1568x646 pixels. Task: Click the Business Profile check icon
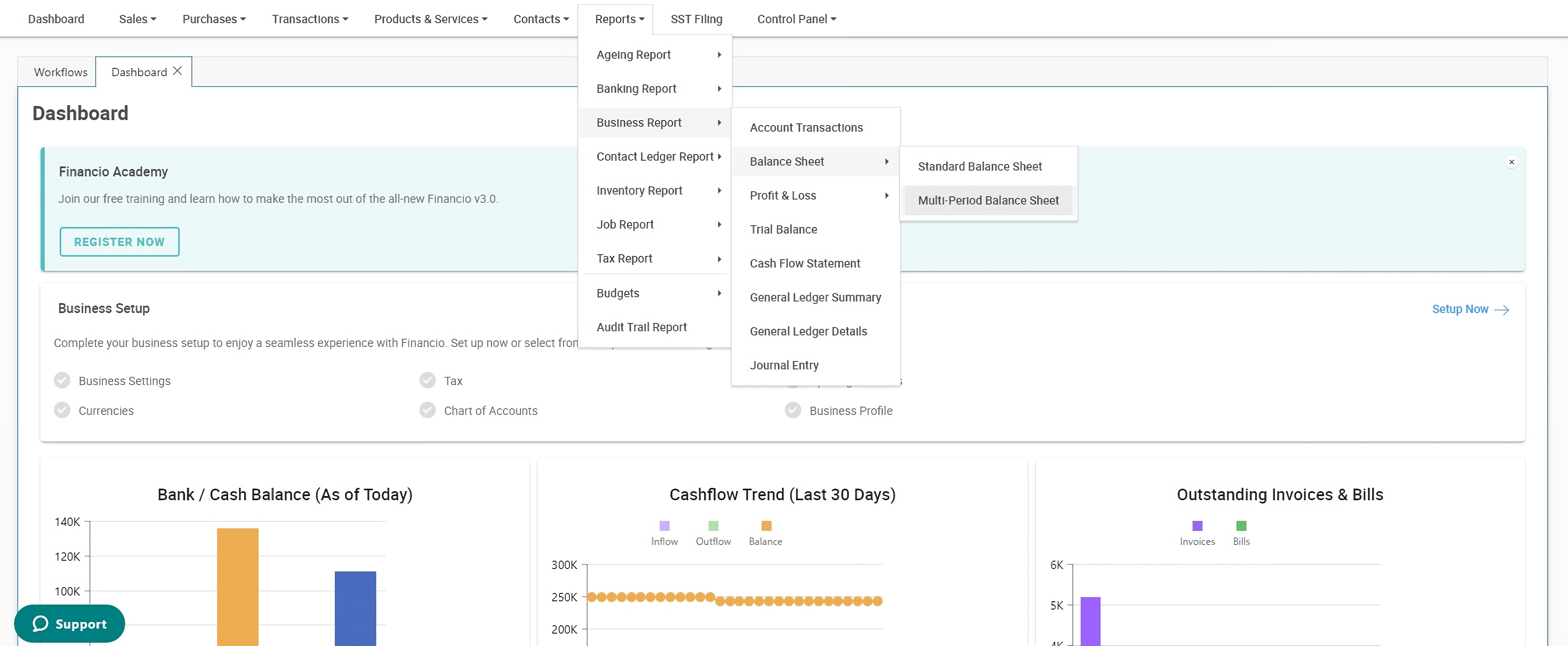coord(793,410)
